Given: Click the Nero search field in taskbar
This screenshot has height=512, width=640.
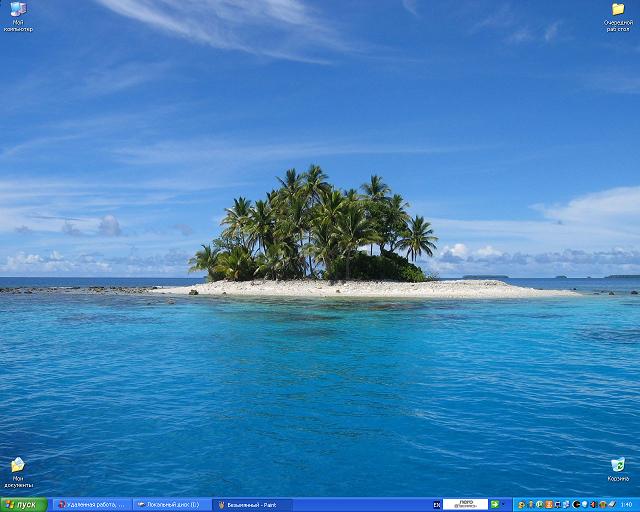Looking at the screenshot, I should [x=465, y=504].
